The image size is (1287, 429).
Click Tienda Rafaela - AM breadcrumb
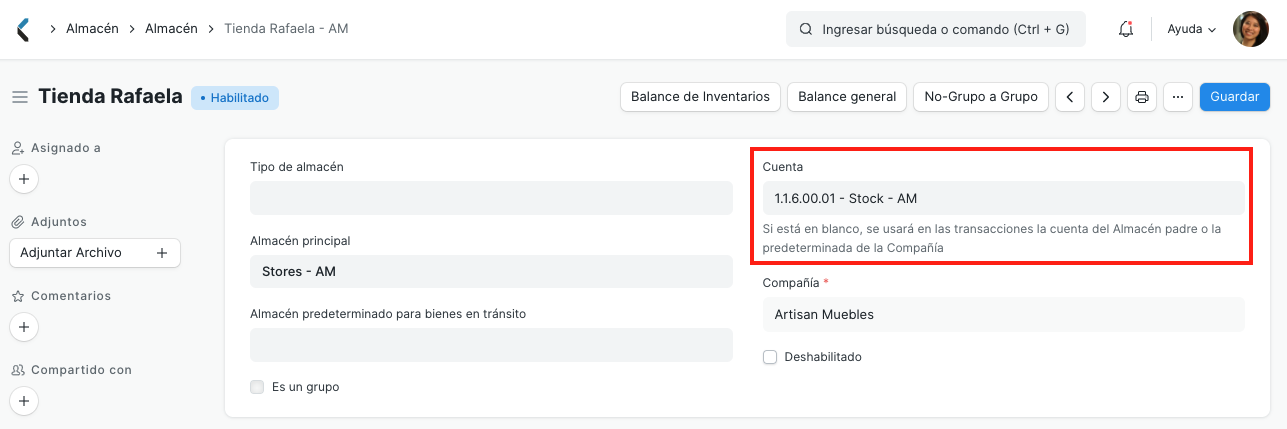coord(286,29)
